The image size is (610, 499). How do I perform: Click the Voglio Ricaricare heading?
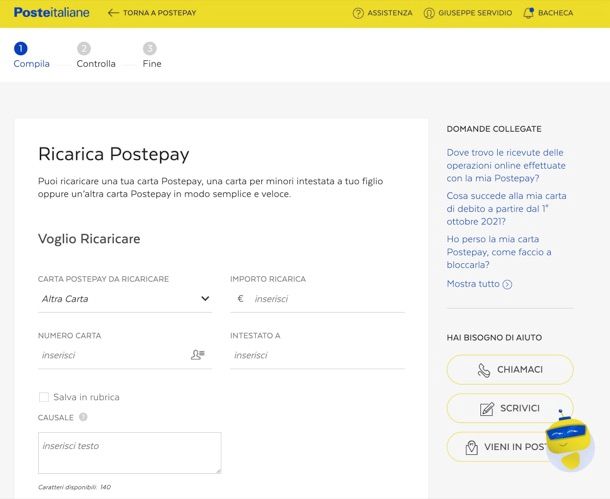tap(89, 239)
